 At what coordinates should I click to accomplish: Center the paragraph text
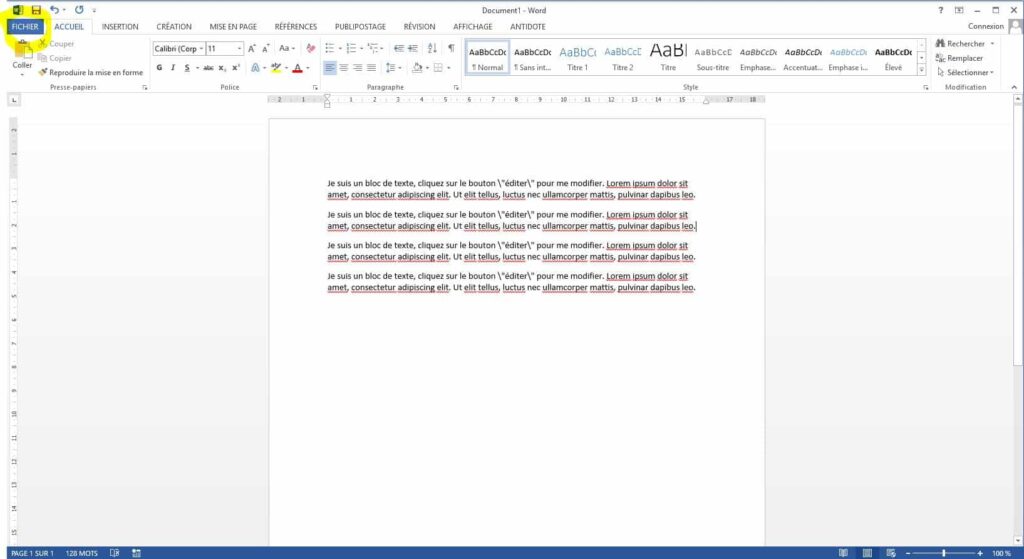point(344,68)
